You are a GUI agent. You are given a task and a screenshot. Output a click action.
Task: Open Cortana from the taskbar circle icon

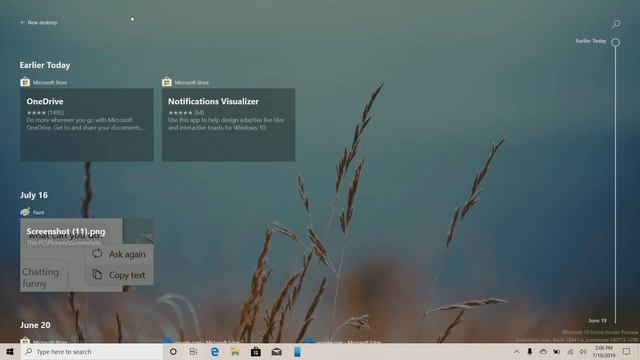(173, 351)
